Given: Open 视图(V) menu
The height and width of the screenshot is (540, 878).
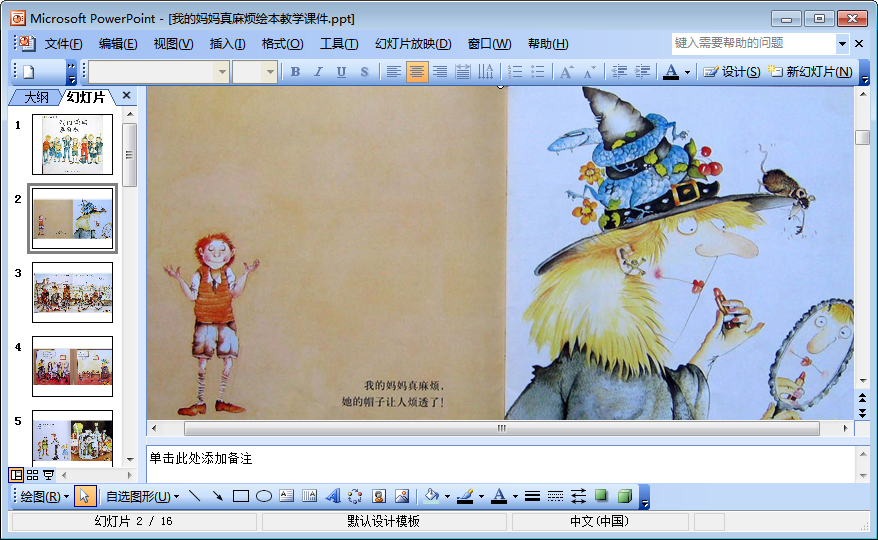Looking at the screenshot, I should coord(174,44).
